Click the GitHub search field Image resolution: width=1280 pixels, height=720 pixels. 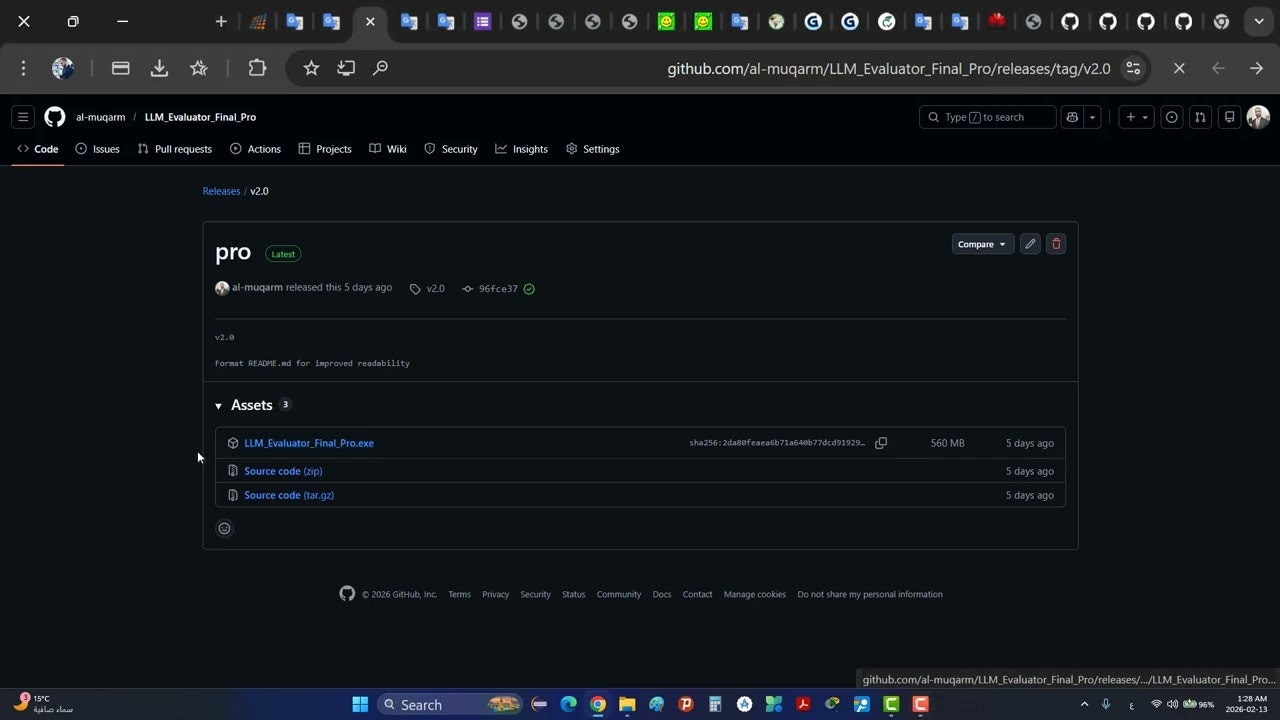click(x=987, y=117)
